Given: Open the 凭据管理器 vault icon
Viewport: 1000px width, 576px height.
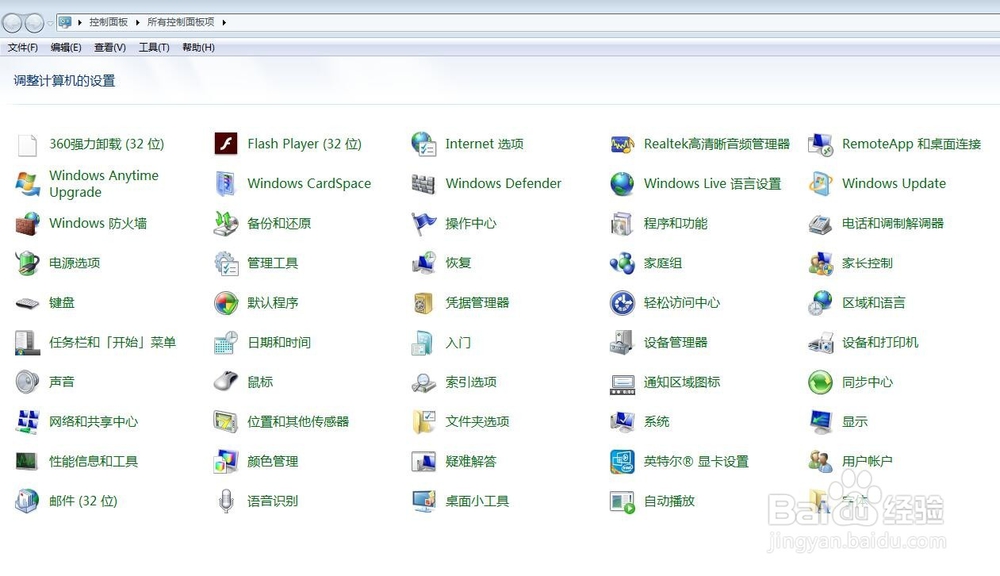Looking at the screenshot, I should coord(423,303).
